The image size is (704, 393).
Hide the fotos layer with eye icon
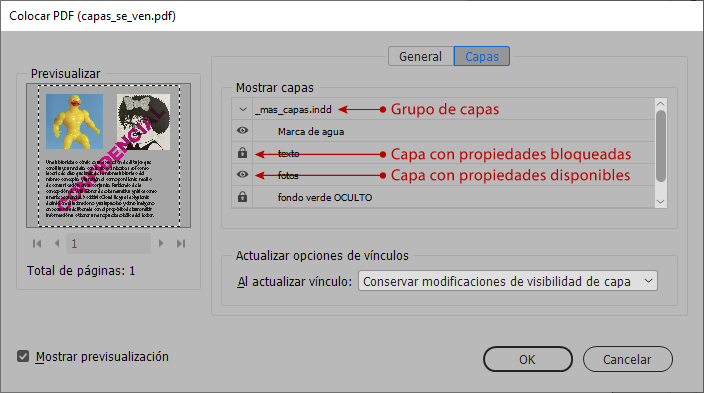242,174
